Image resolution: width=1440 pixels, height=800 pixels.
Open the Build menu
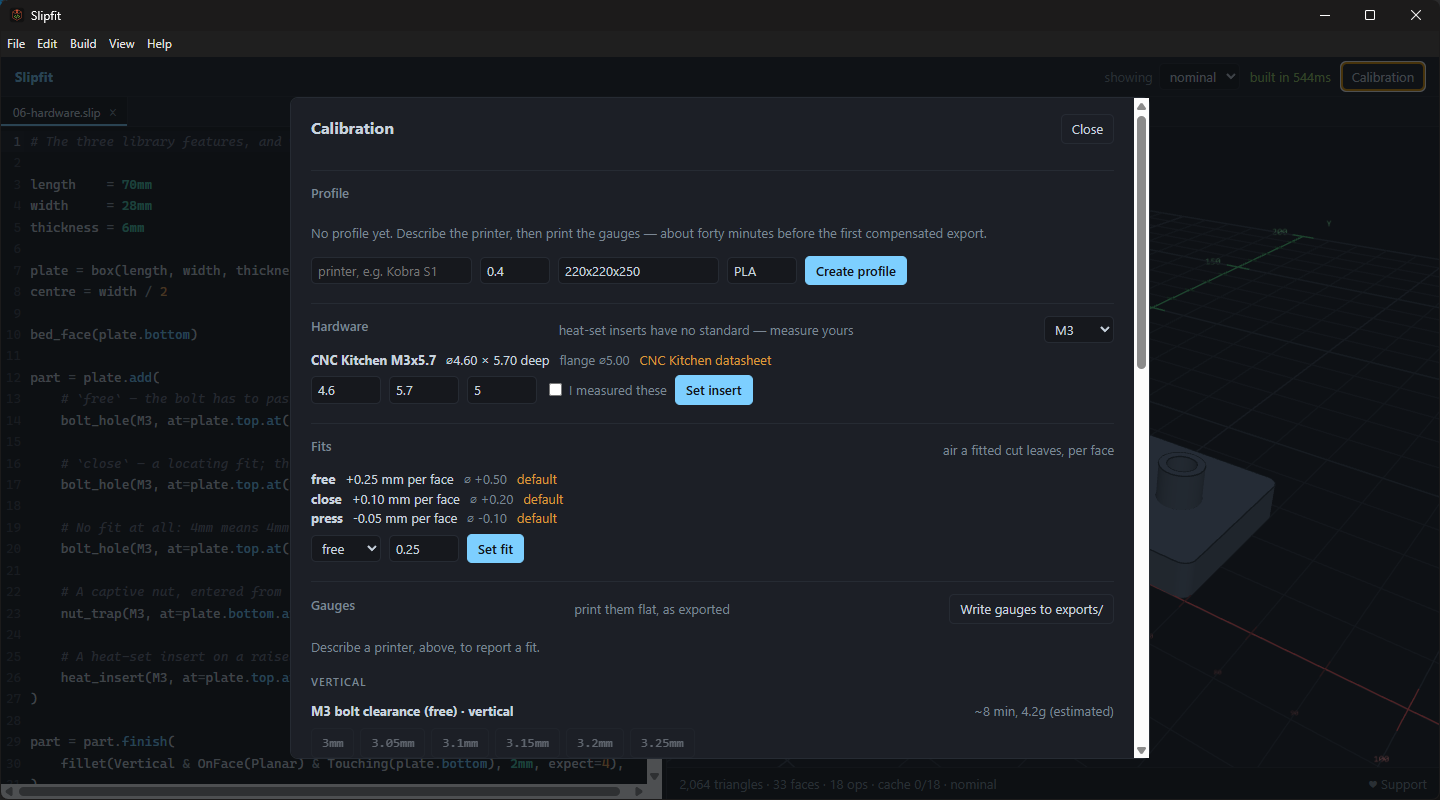point(83,44)
